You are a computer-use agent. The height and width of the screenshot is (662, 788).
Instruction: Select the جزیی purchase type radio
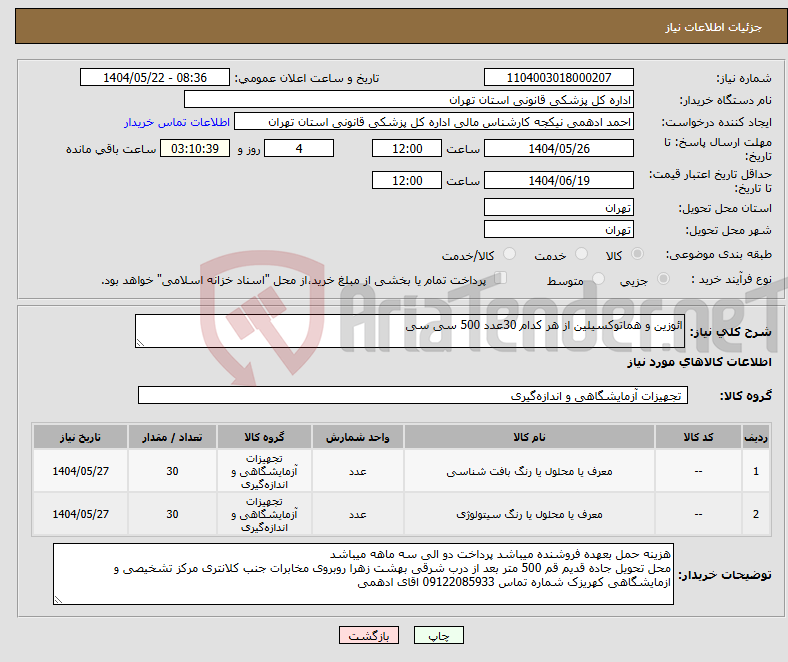pos(663,278)
